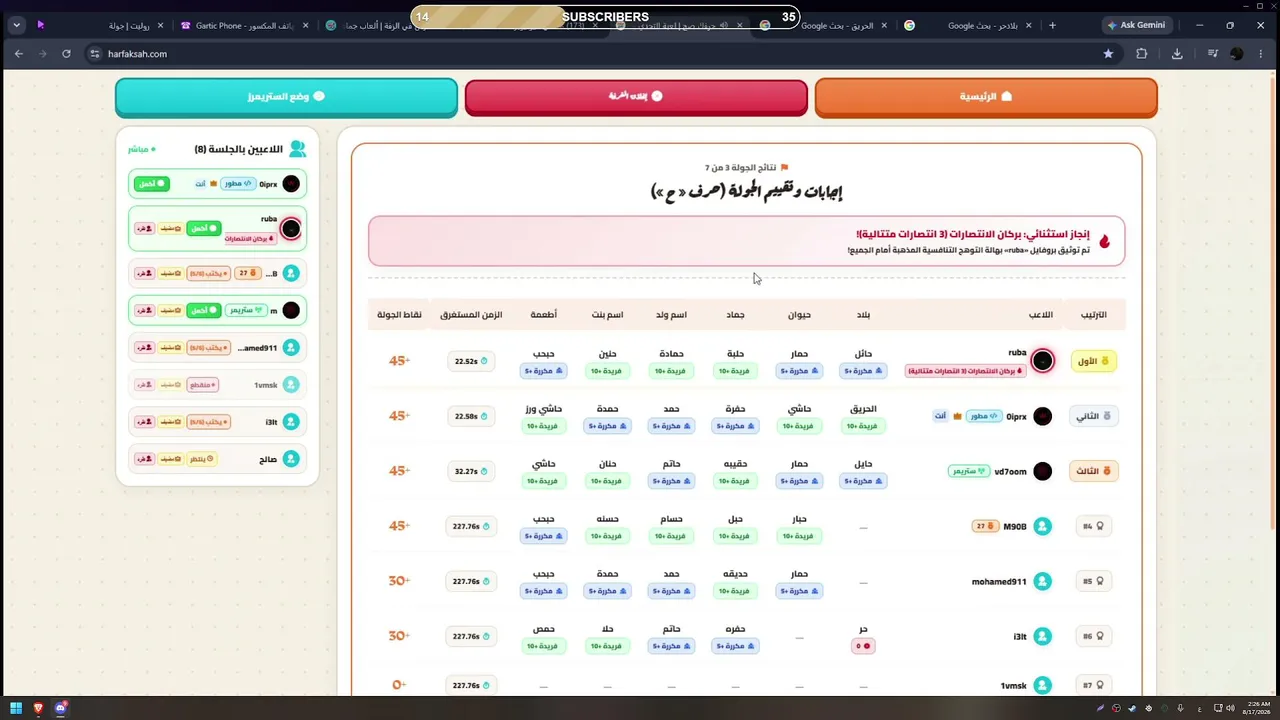Make صالح host with مشيف button
Viewport: 1280px width, 720px height.
(172, 459)
